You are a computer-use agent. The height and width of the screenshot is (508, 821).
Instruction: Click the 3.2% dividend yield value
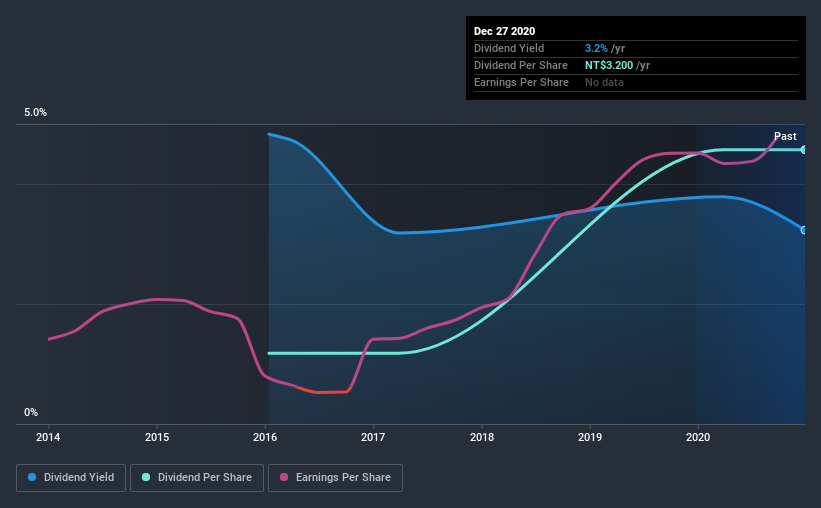(596, 48)
